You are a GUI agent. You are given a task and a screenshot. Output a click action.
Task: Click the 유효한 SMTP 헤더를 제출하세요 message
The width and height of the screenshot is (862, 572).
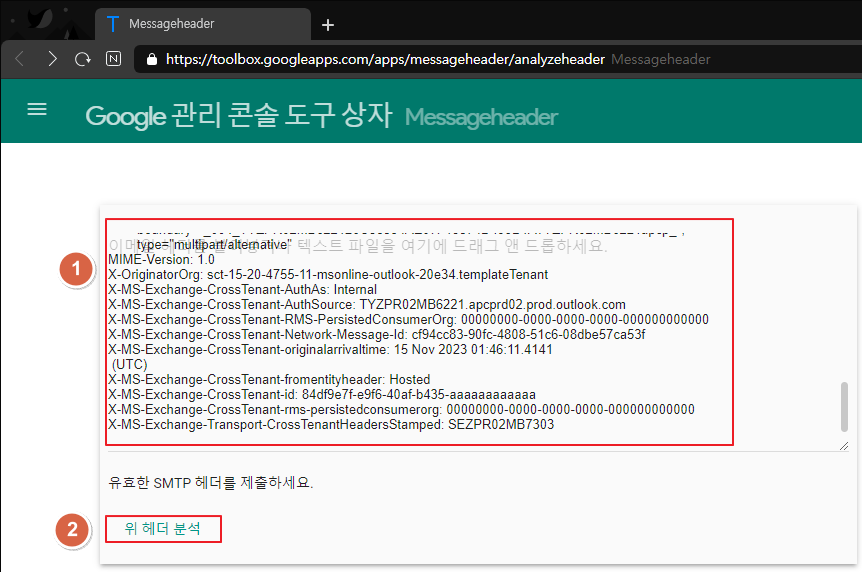(211, 482)
